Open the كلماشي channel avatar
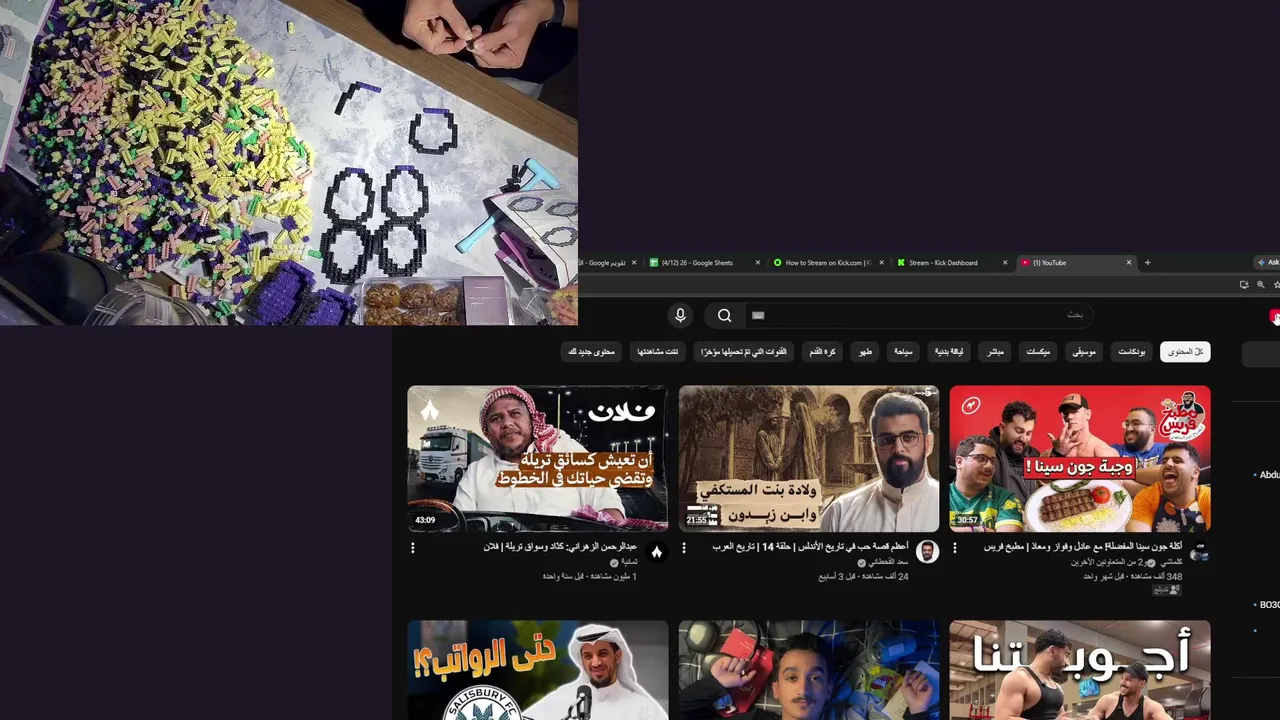This screenshot has height=720, width=1280. [1199, 552]
